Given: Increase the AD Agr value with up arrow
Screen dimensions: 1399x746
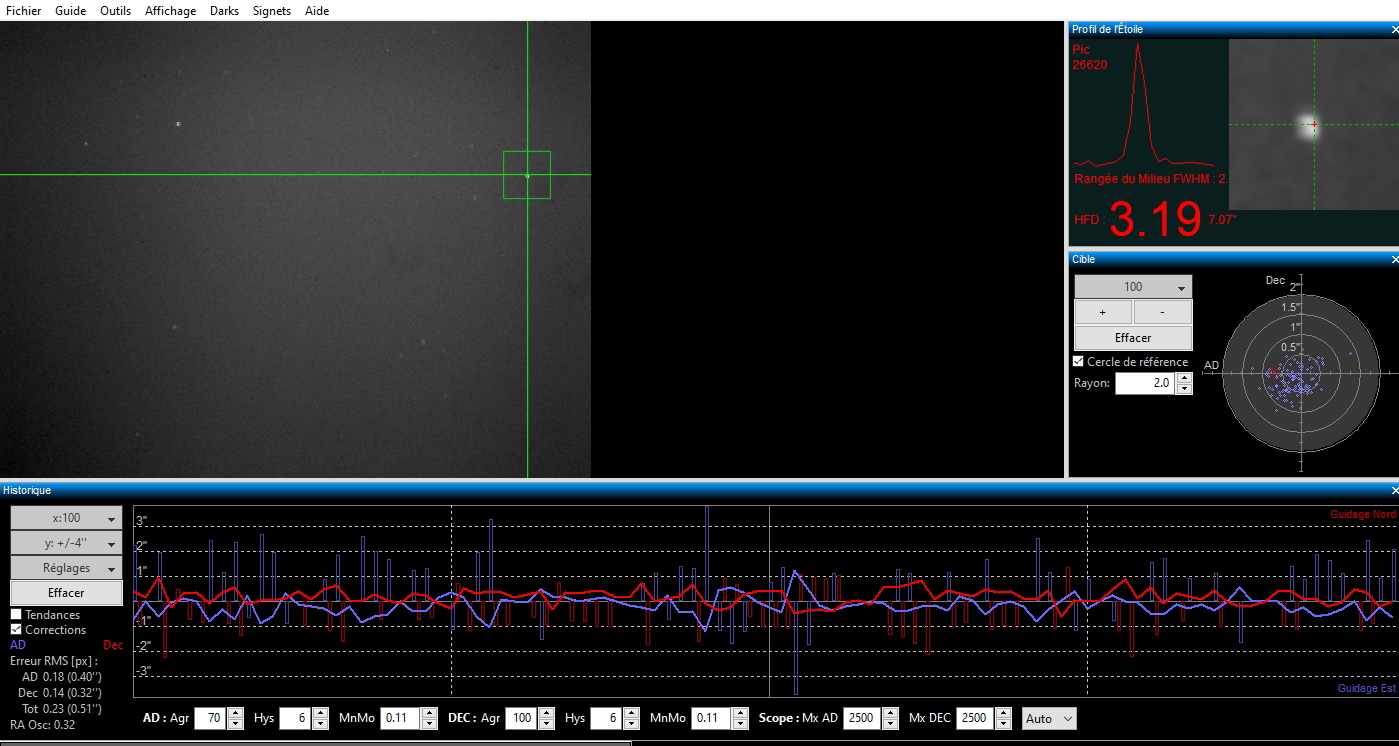Looking at the screenshot, I should point(235,713).
